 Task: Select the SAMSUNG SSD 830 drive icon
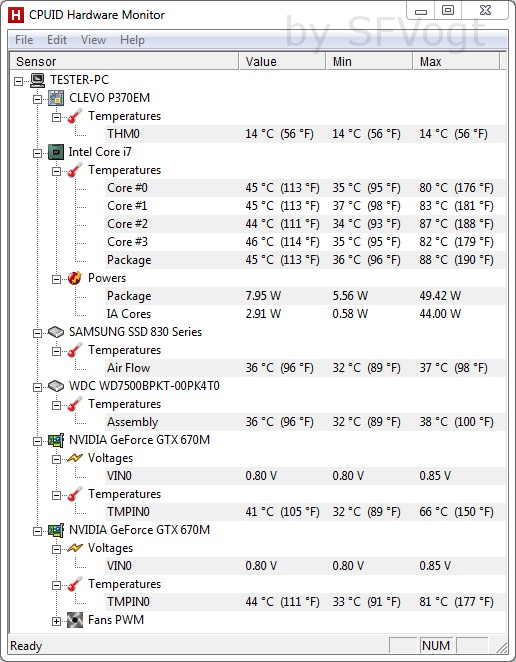[56, 332]
